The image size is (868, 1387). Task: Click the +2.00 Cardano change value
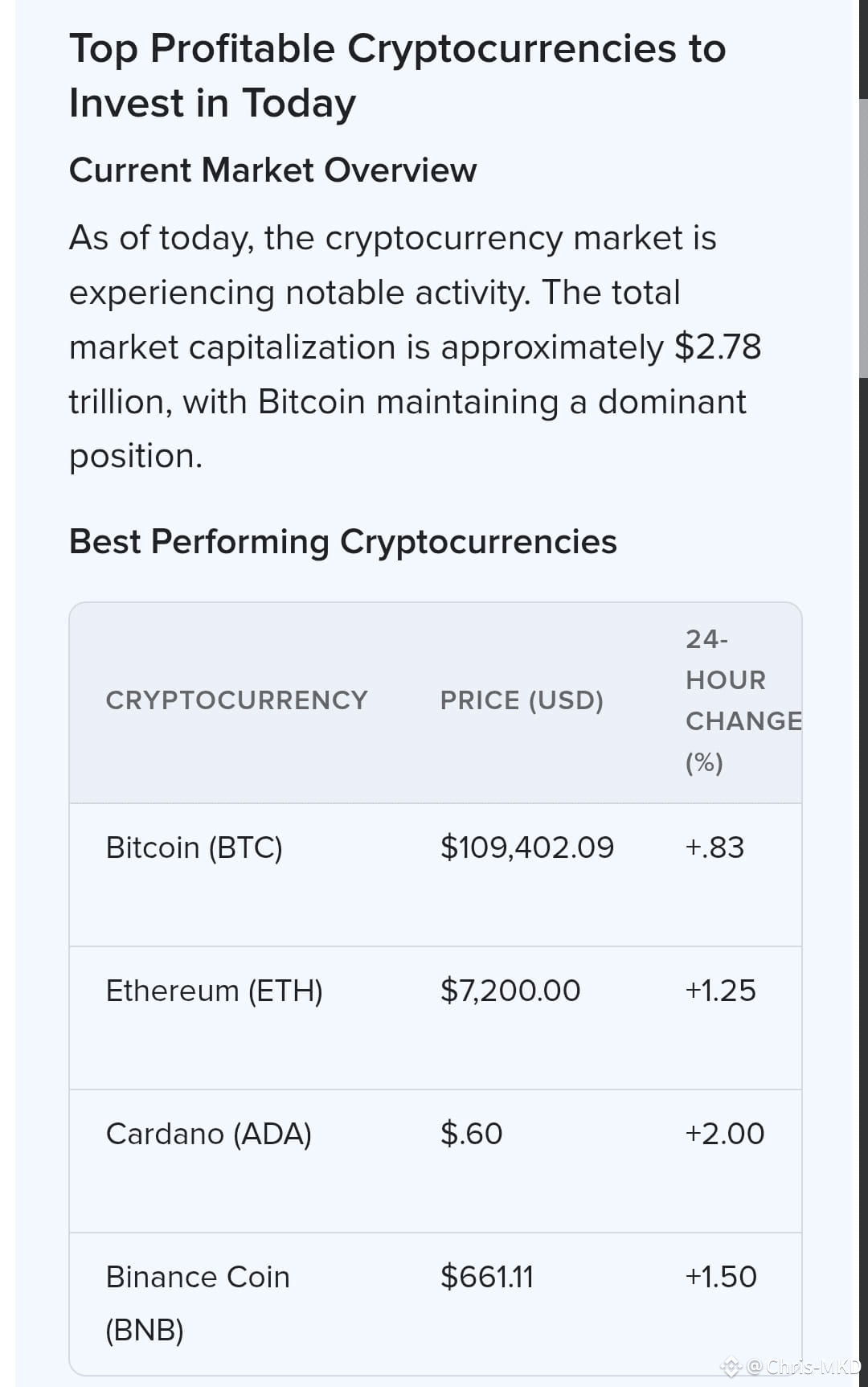pos(725,1134)
